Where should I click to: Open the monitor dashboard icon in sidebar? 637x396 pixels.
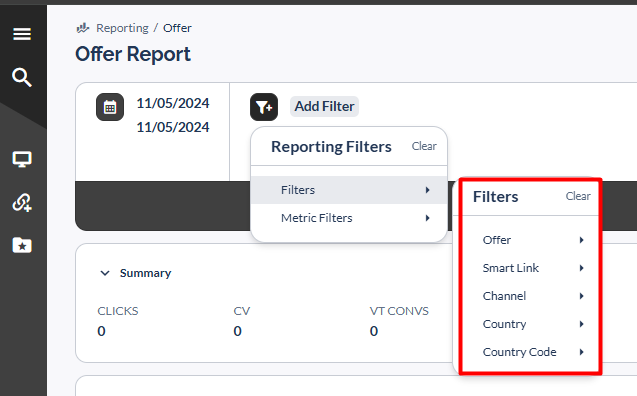point(22,159)
